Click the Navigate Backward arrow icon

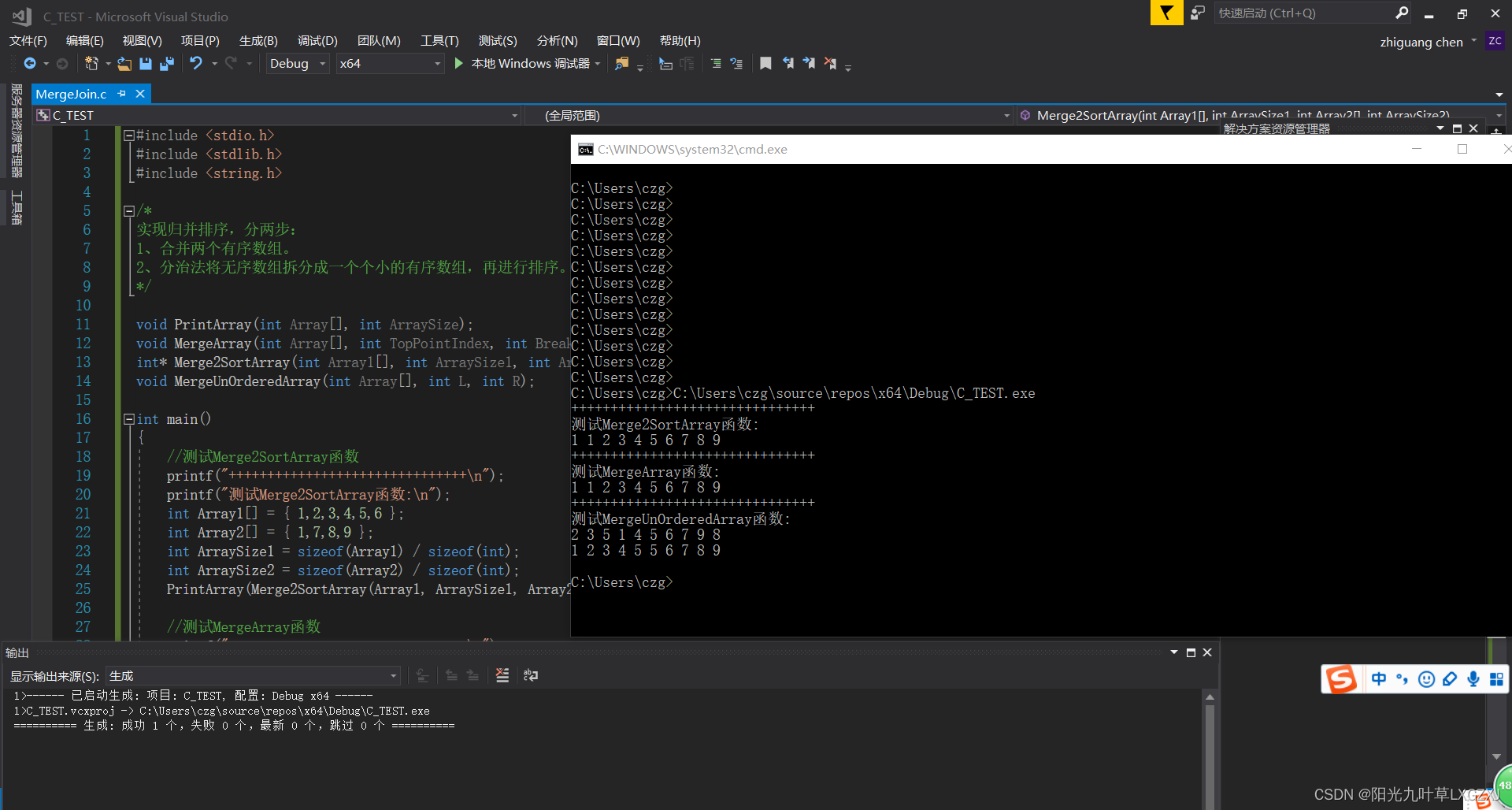(x=30, y=64)
